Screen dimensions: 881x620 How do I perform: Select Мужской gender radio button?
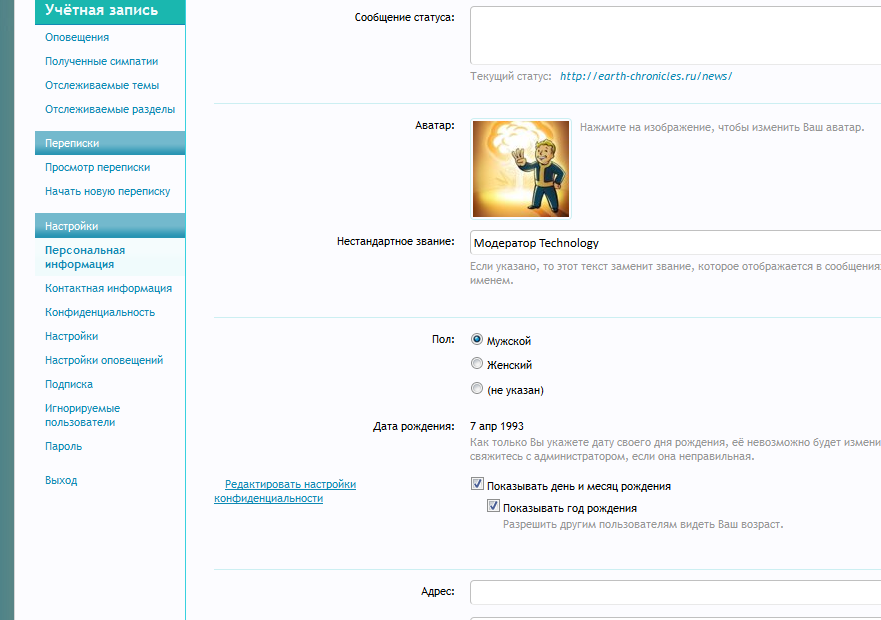(x=476, y=340)
